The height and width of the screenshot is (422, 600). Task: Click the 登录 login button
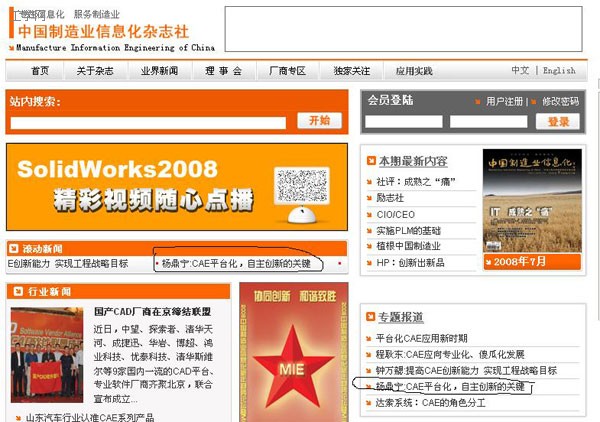click(557, 121)
